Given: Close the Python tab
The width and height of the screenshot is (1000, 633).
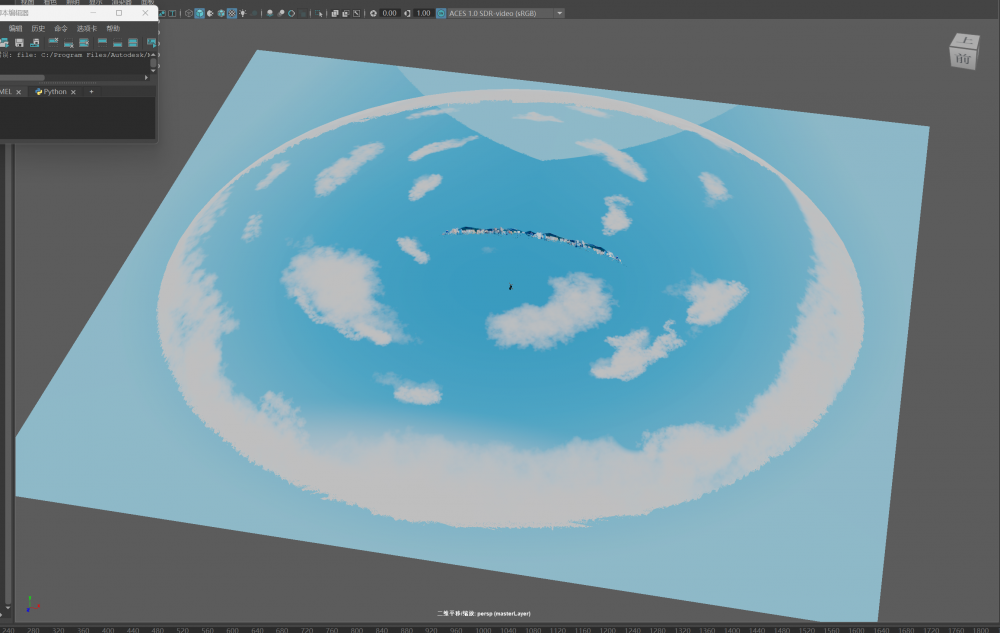Looking at the screenshot, I should [x=73, y=92].
